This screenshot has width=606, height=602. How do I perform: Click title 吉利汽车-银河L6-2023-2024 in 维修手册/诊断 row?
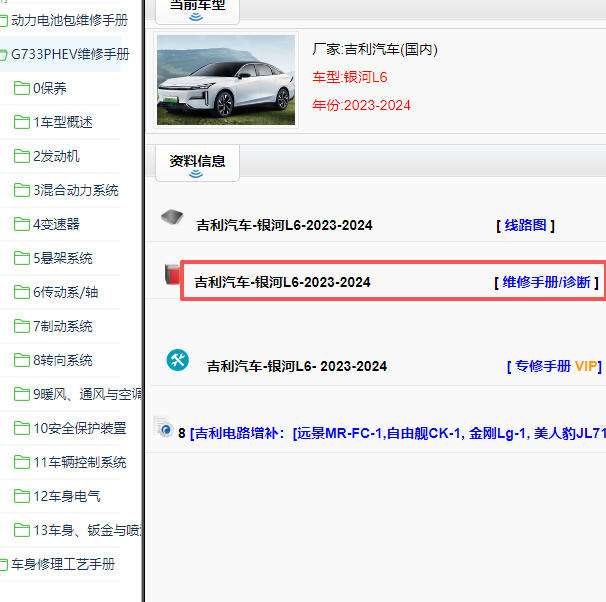283,282
